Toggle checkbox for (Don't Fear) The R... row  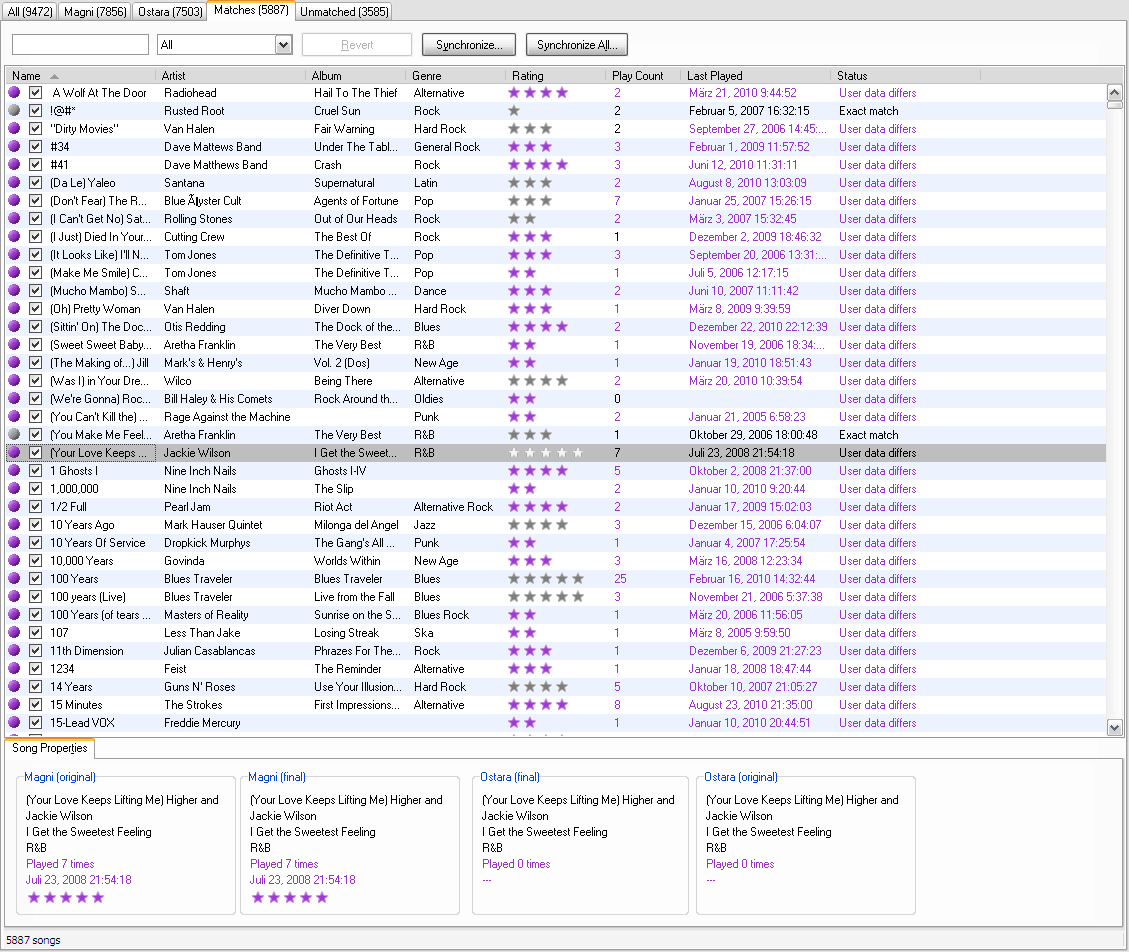click(x=35, y=200)
